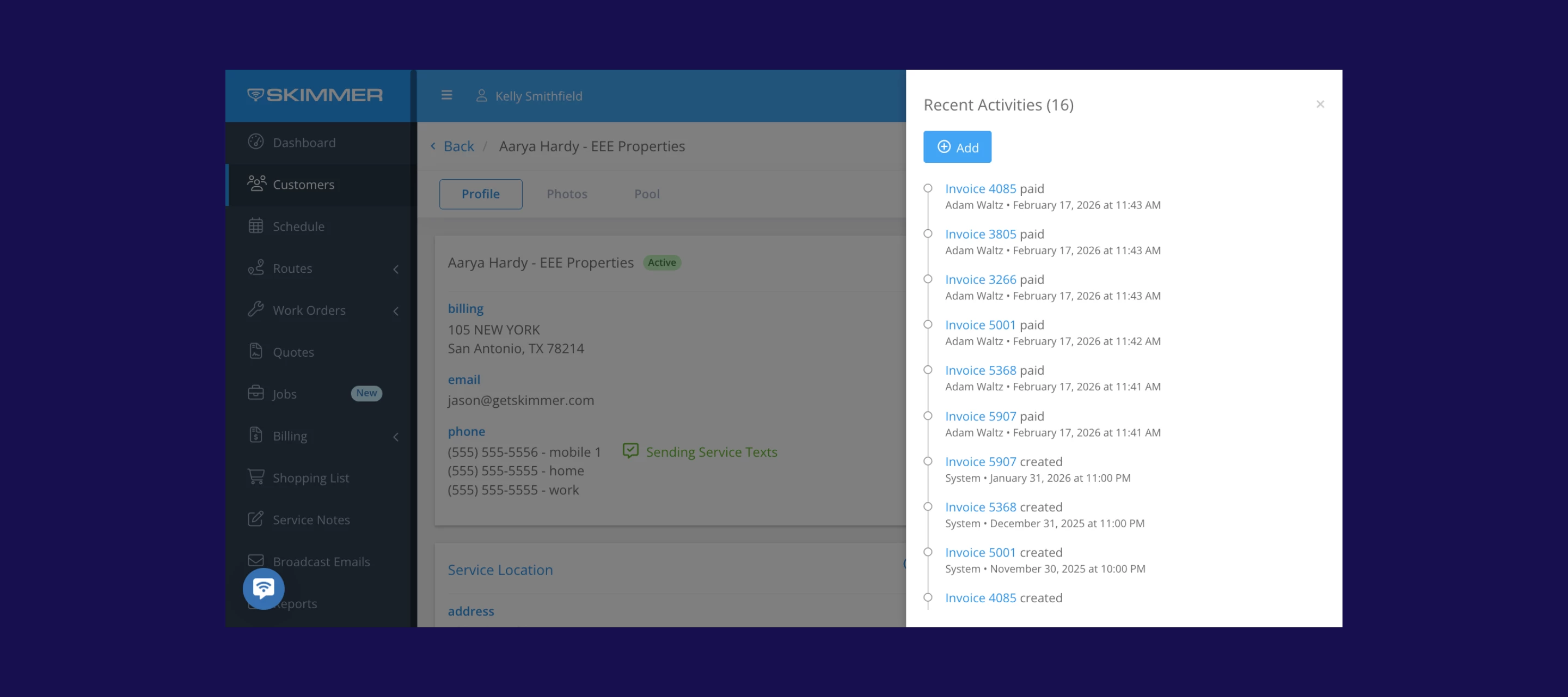Screen dimensions: 1568x697
Task: Click the Customers people icon
Action: click(256, 184)
